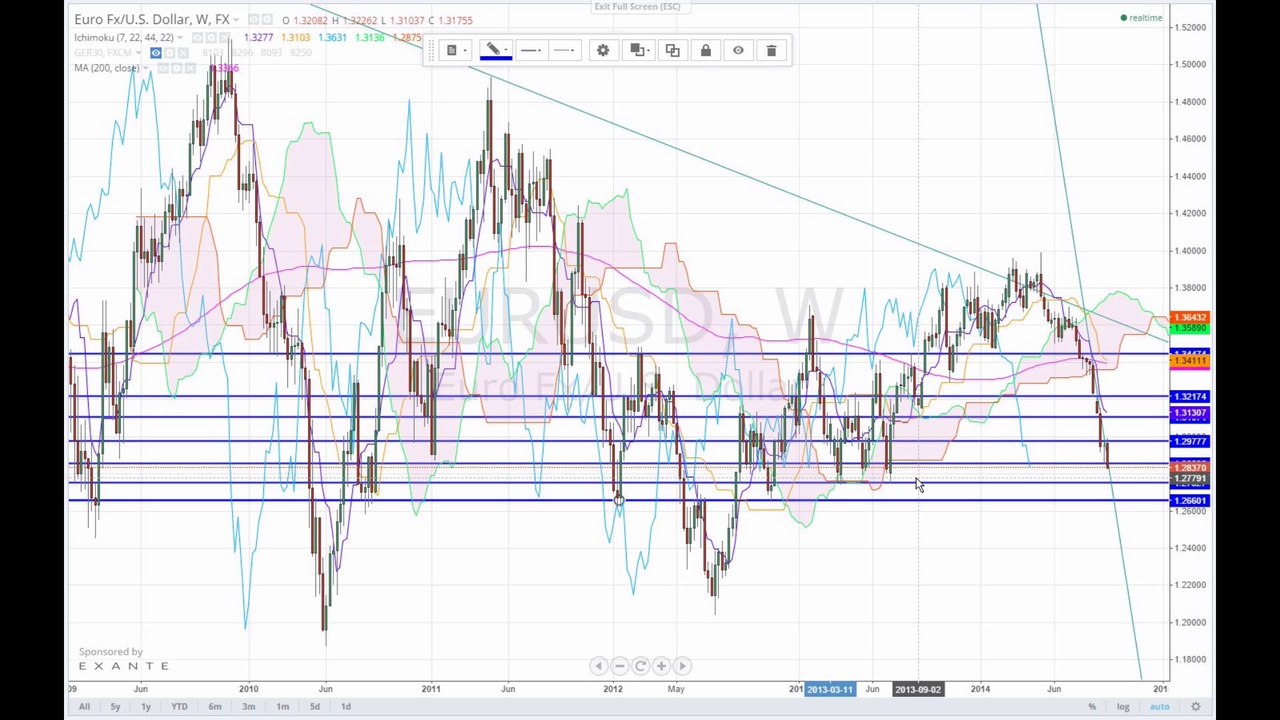This screenshot has width=1280, height=720.
Task: Click the Ichimoku value 1.3631
Action: pyautogui.click(x=332, y=38)
